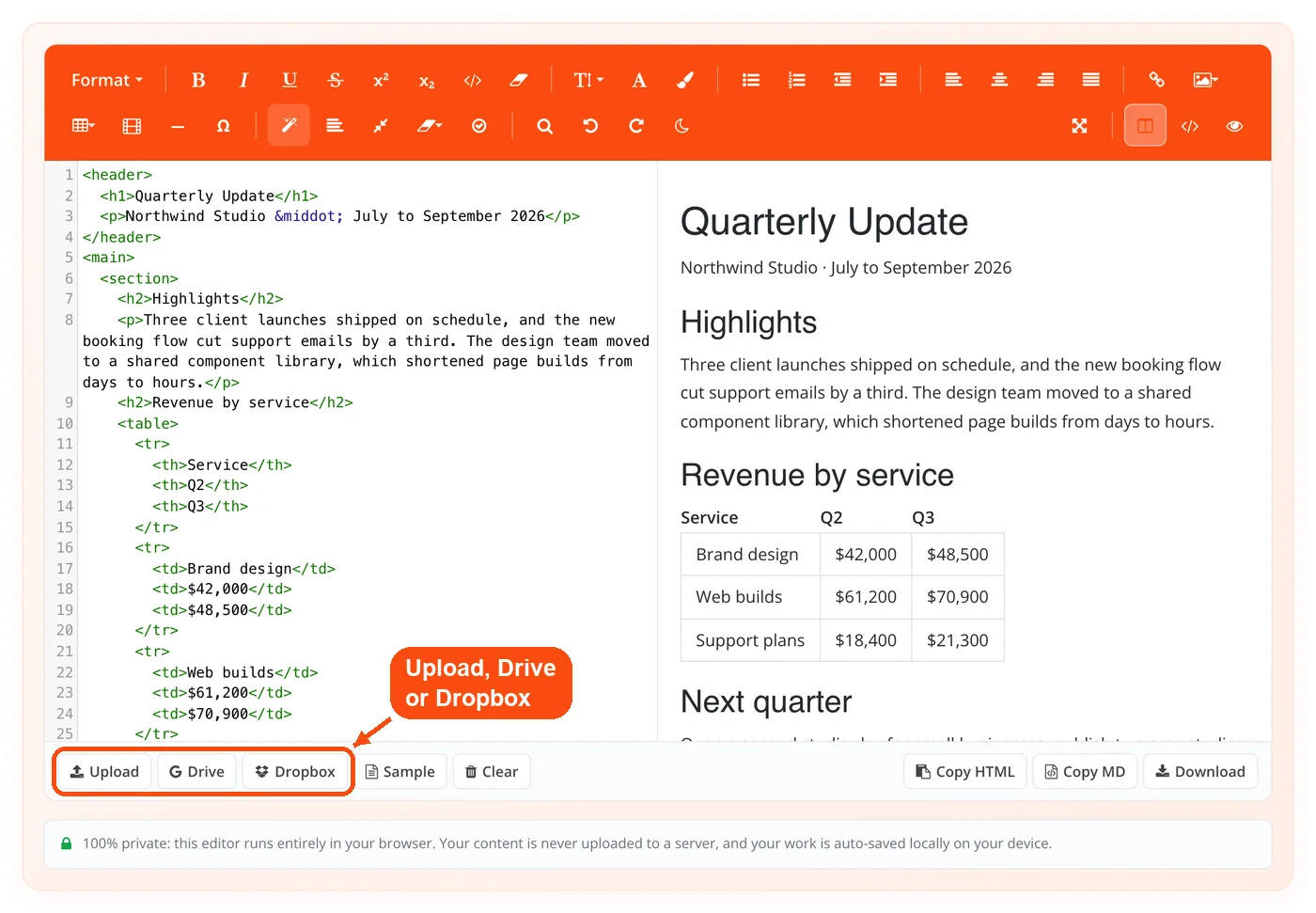Image resolution: width=1316 pixels, height=913 pixels.
Task: Open the Format dropdown
Action: (107, 80)
